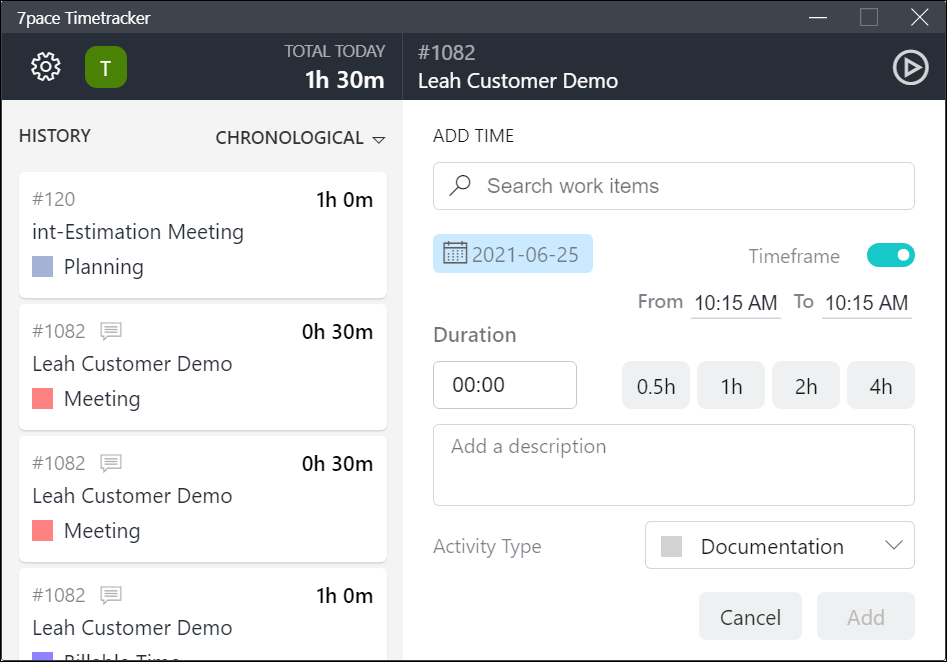Screen dimensions: 947x662
Task: Set duration with 1h button
Action: coord(731,385)
